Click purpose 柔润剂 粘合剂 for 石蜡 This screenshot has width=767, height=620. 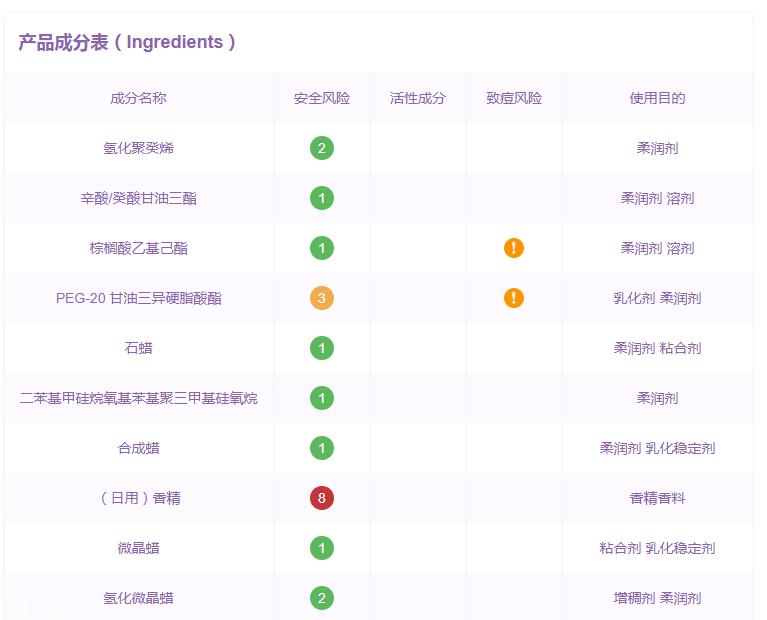point(657,348)
